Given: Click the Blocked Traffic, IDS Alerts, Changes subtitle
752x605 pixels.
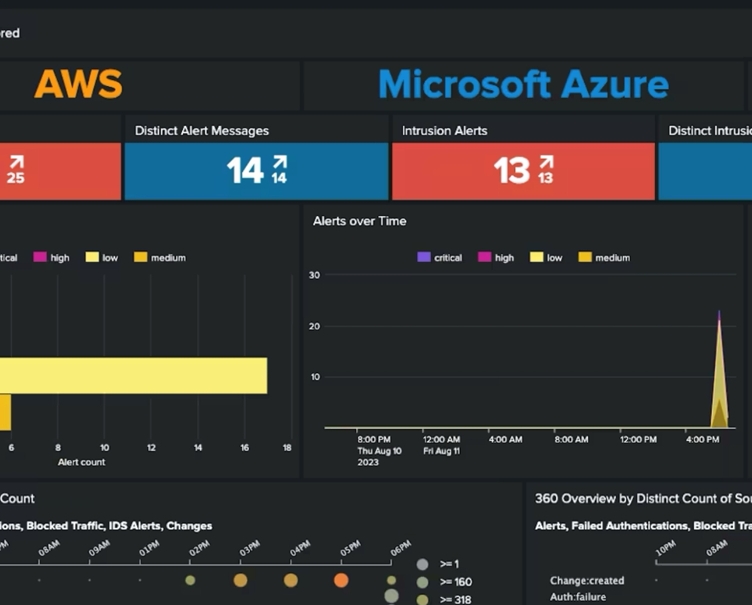Looking at the screenshot, I should [119, 526].
